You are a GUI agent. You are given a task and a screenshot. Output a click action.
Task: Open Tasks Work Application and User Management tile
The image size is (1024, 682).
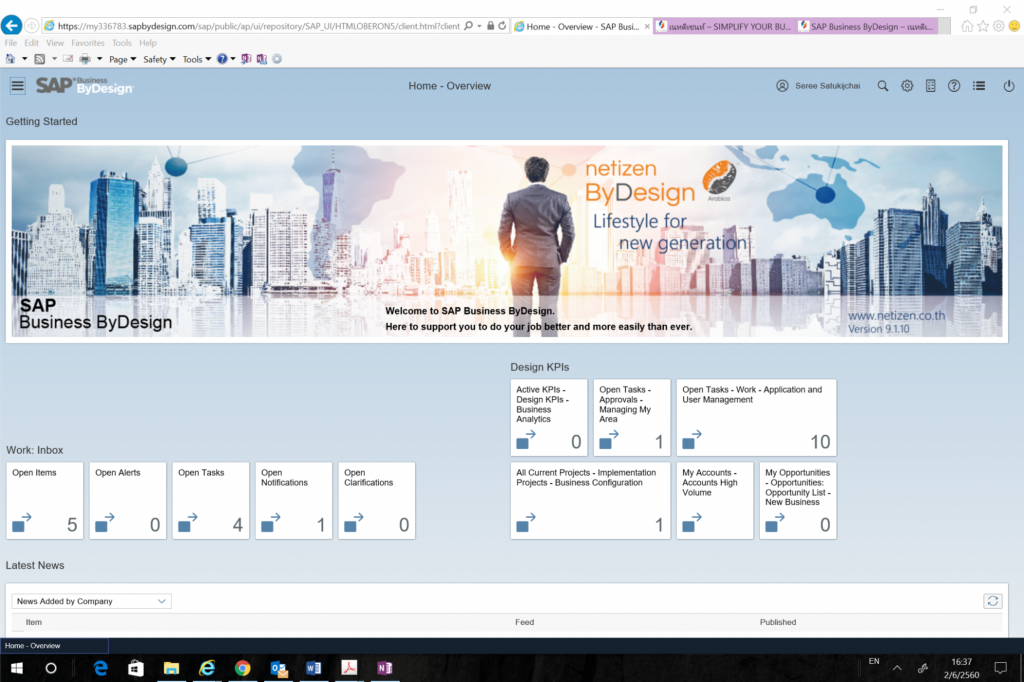point(756,417)
